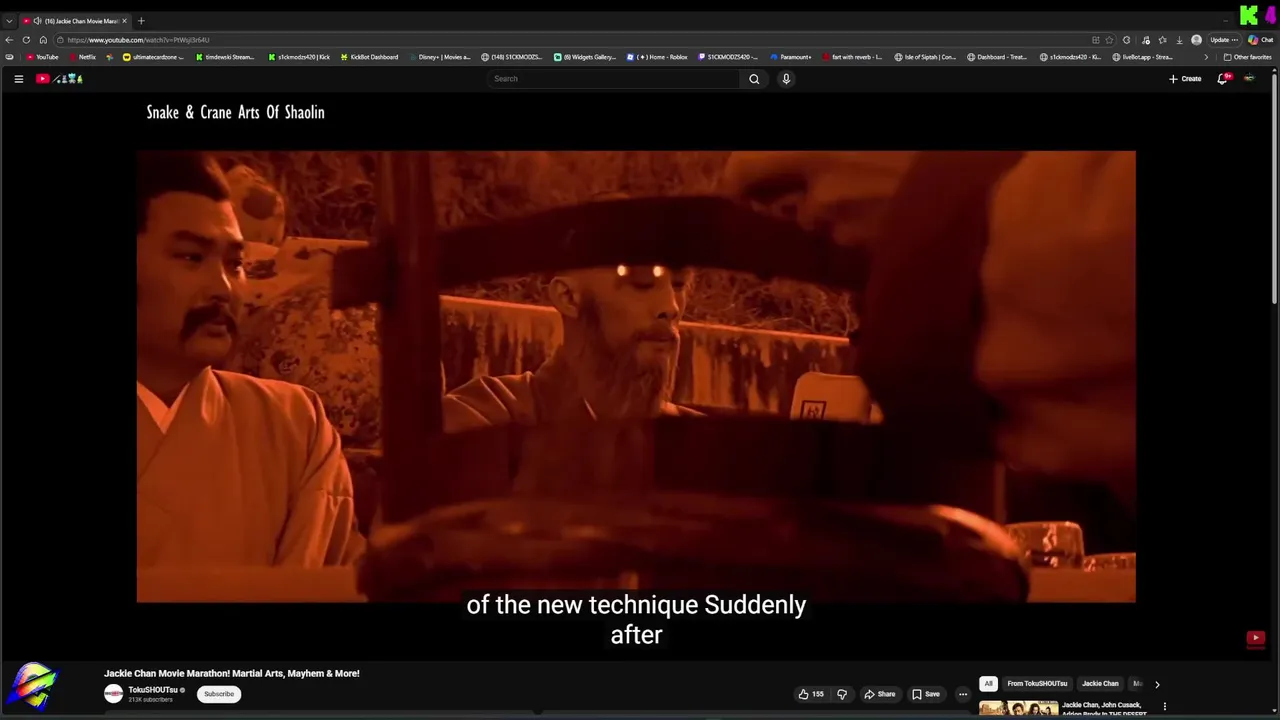Viewport: 1280px width, 720px height.
Task: Save video to playlist
Action: 926,694
